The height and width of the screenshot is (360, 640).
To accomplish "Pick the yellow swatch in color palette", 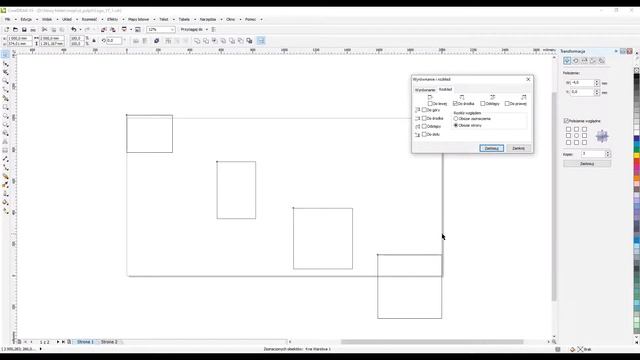I will click(x=637, y=156).
